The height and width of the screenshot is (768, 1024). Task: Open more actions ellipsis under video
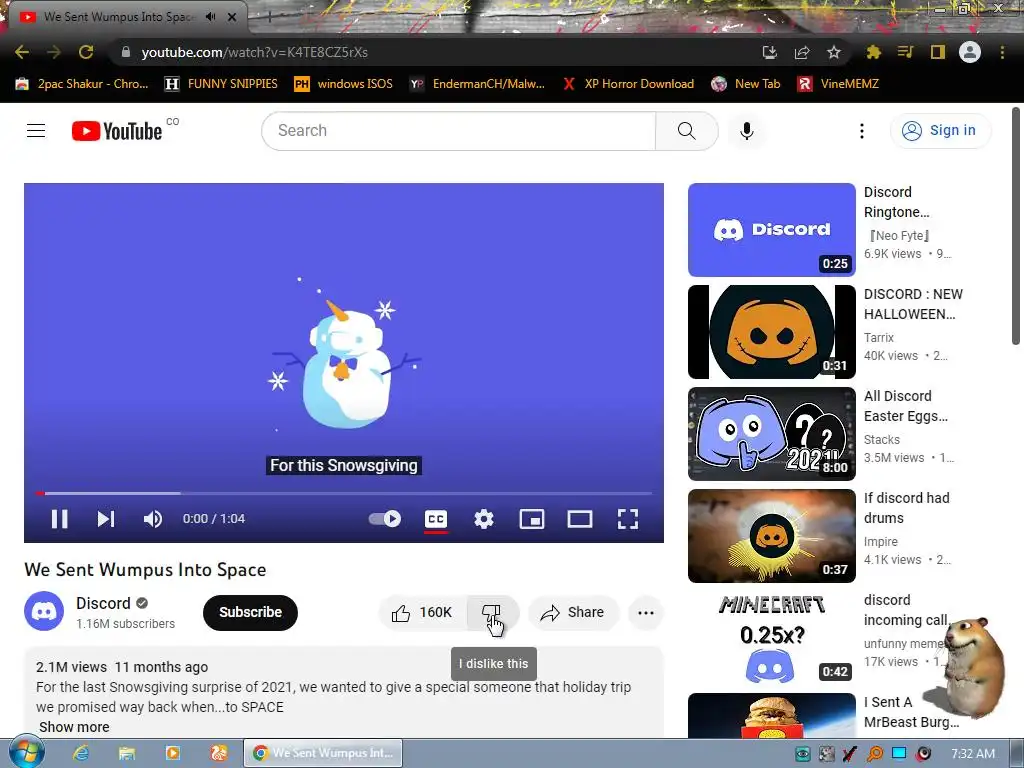click(x=646, y=613)
